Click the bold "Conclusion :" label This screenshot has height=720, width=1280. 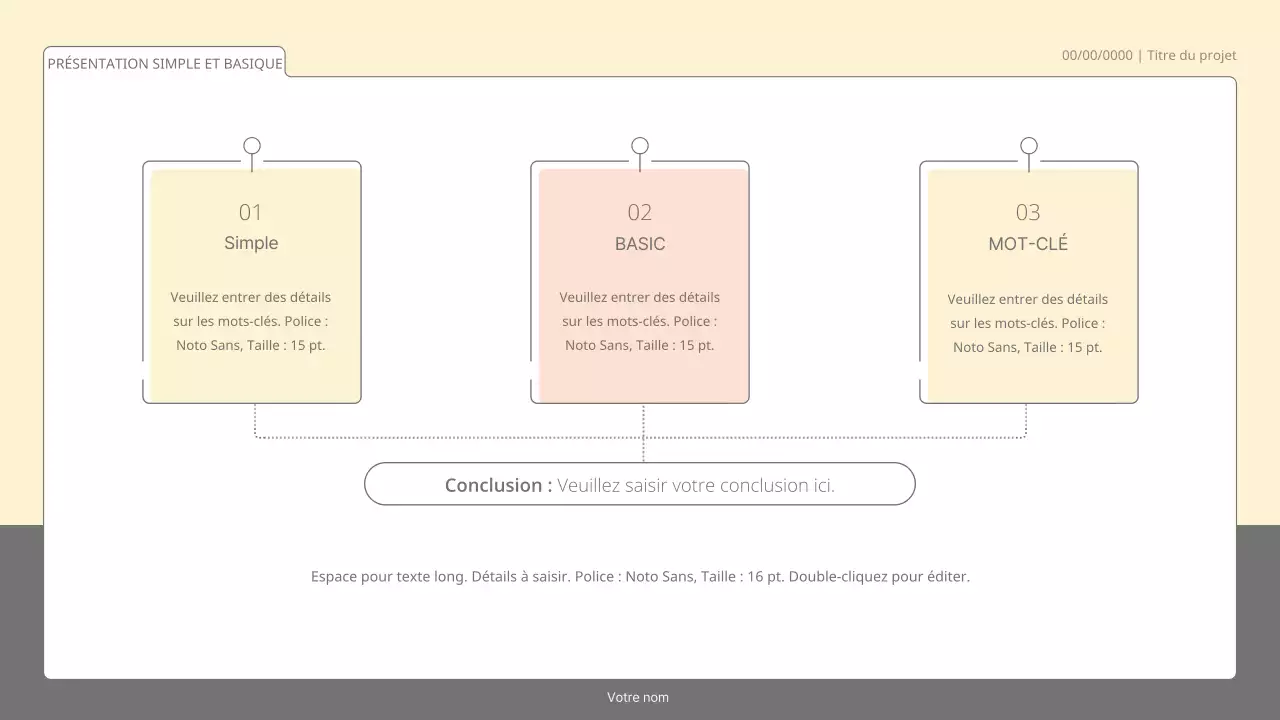(498, 485)
